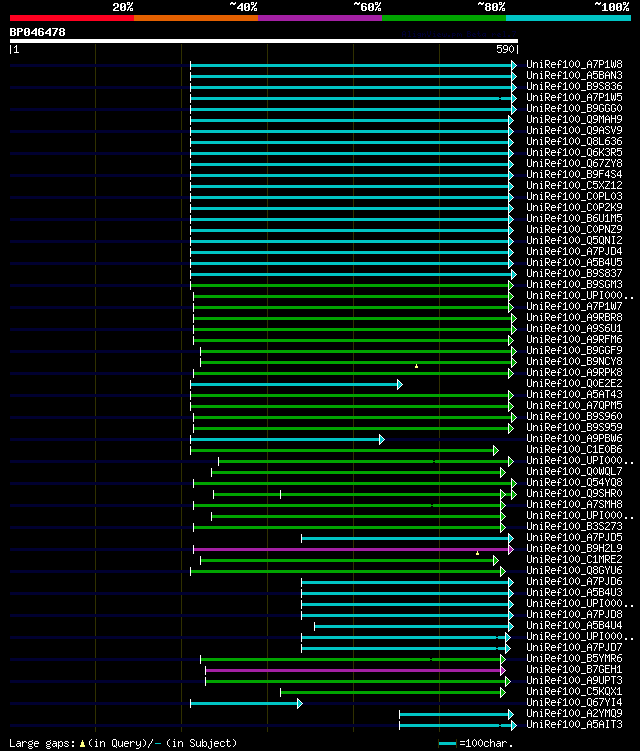The image size is (640, 751).
Task: Pick the UniRef100_C0PL03 label
Action: (574, 196)
